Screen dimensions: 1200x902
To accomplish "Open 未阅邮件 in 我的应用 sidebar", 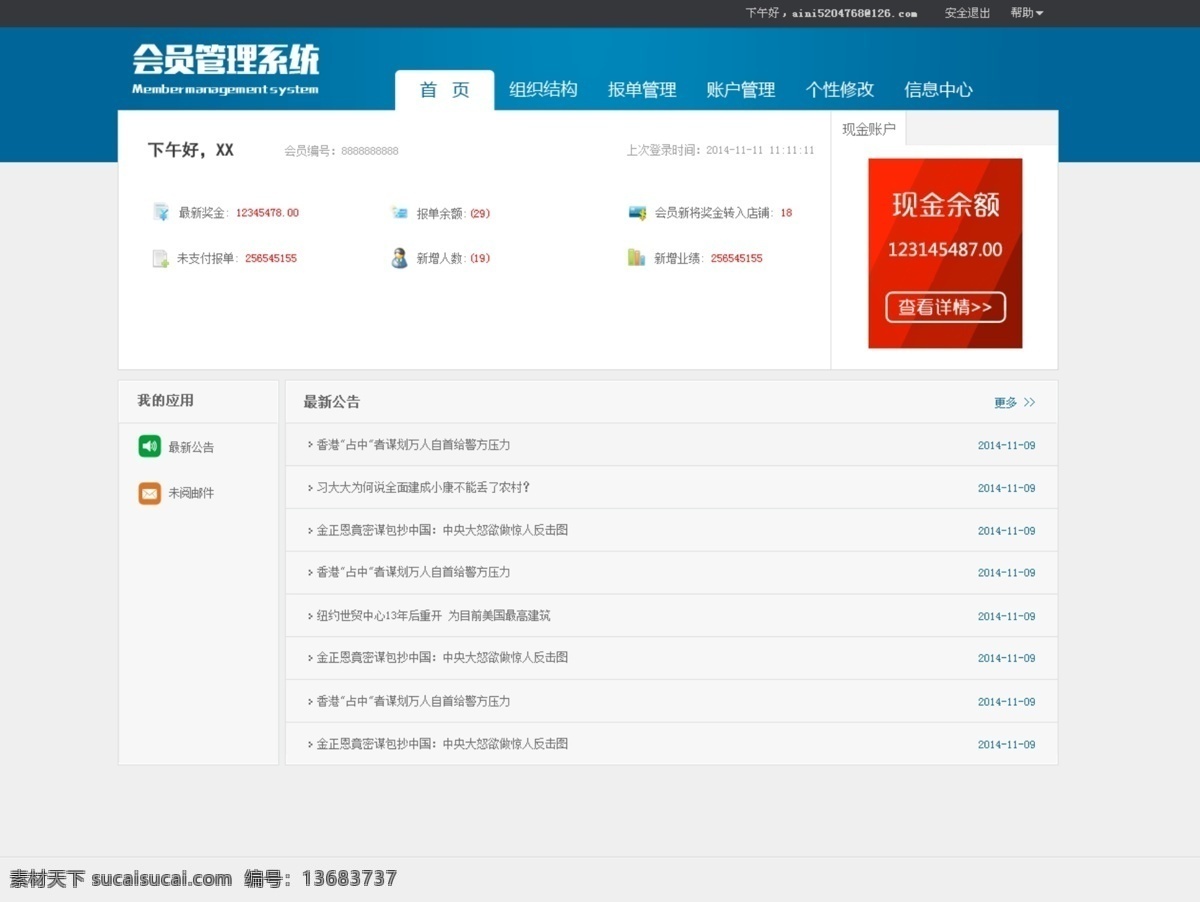I will click(191, 493).
